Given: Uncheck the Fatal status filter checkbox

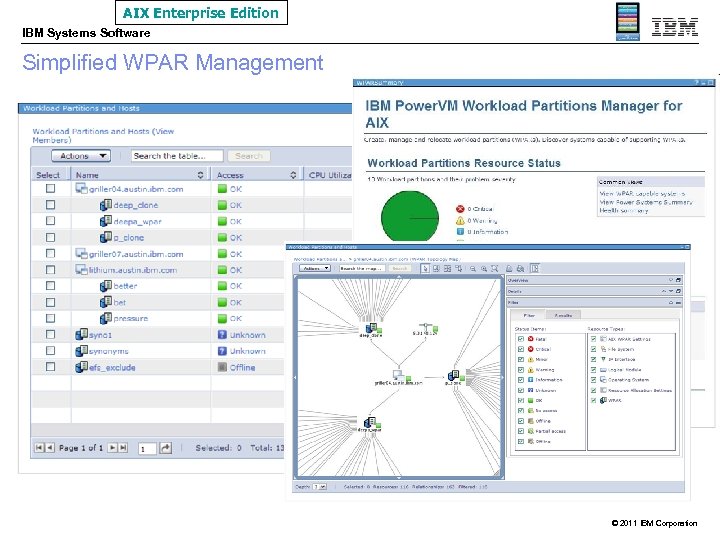Looking at the screenshot, I should point(521,339).
